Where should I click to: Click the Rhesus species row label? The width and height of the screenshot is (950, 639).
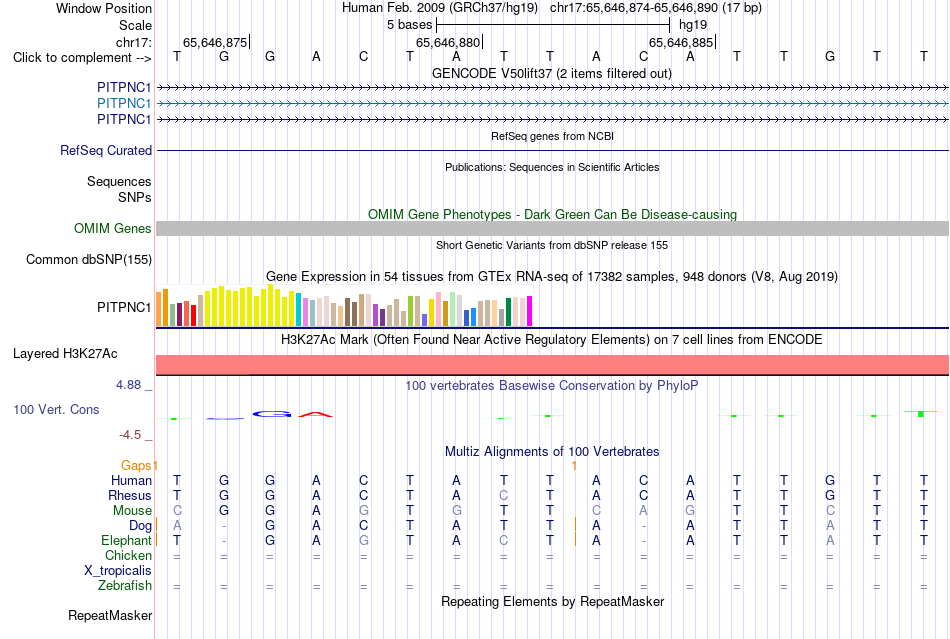130,495
